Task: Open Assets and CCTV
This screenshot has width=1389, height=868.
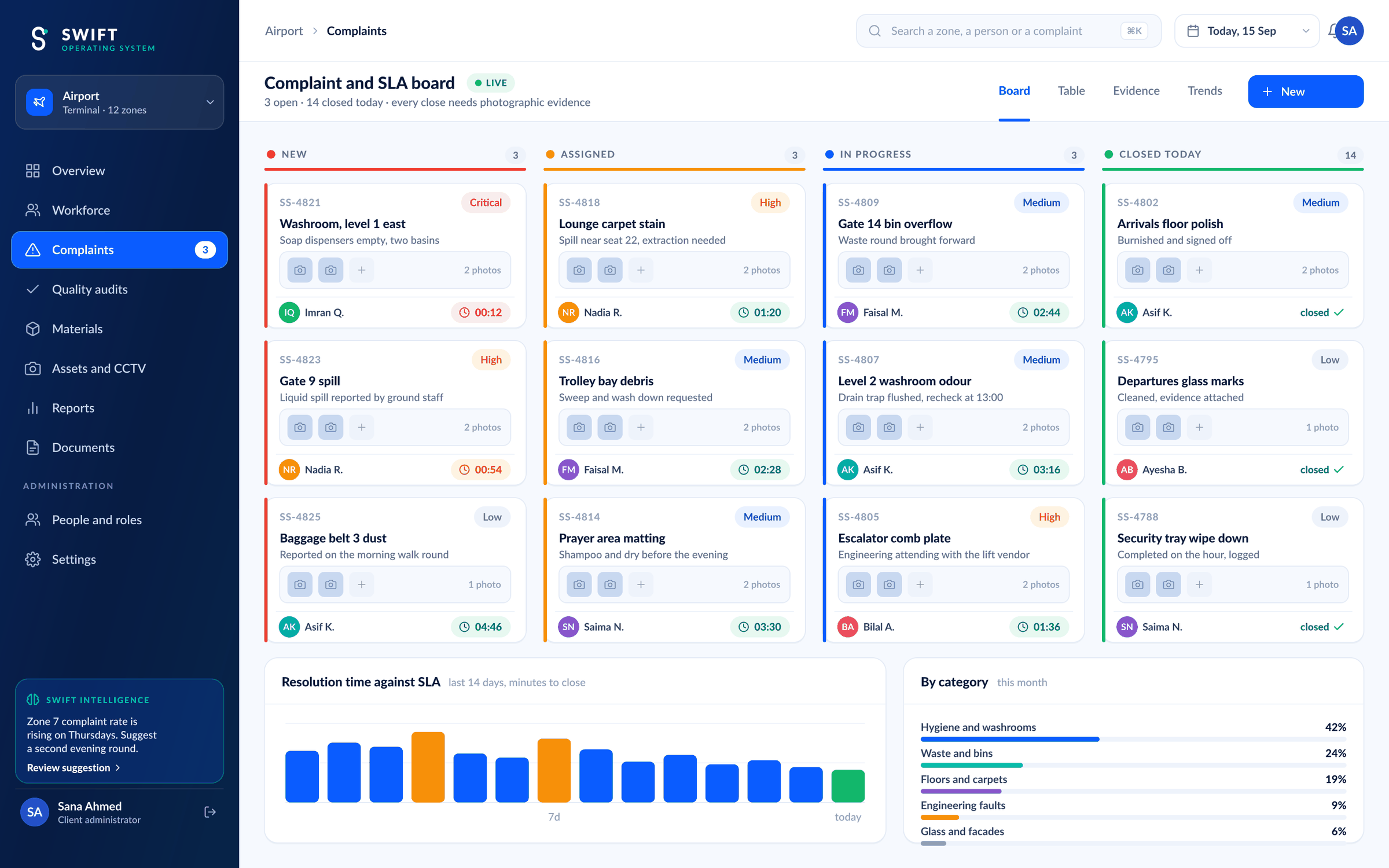Action: (119, 369)
